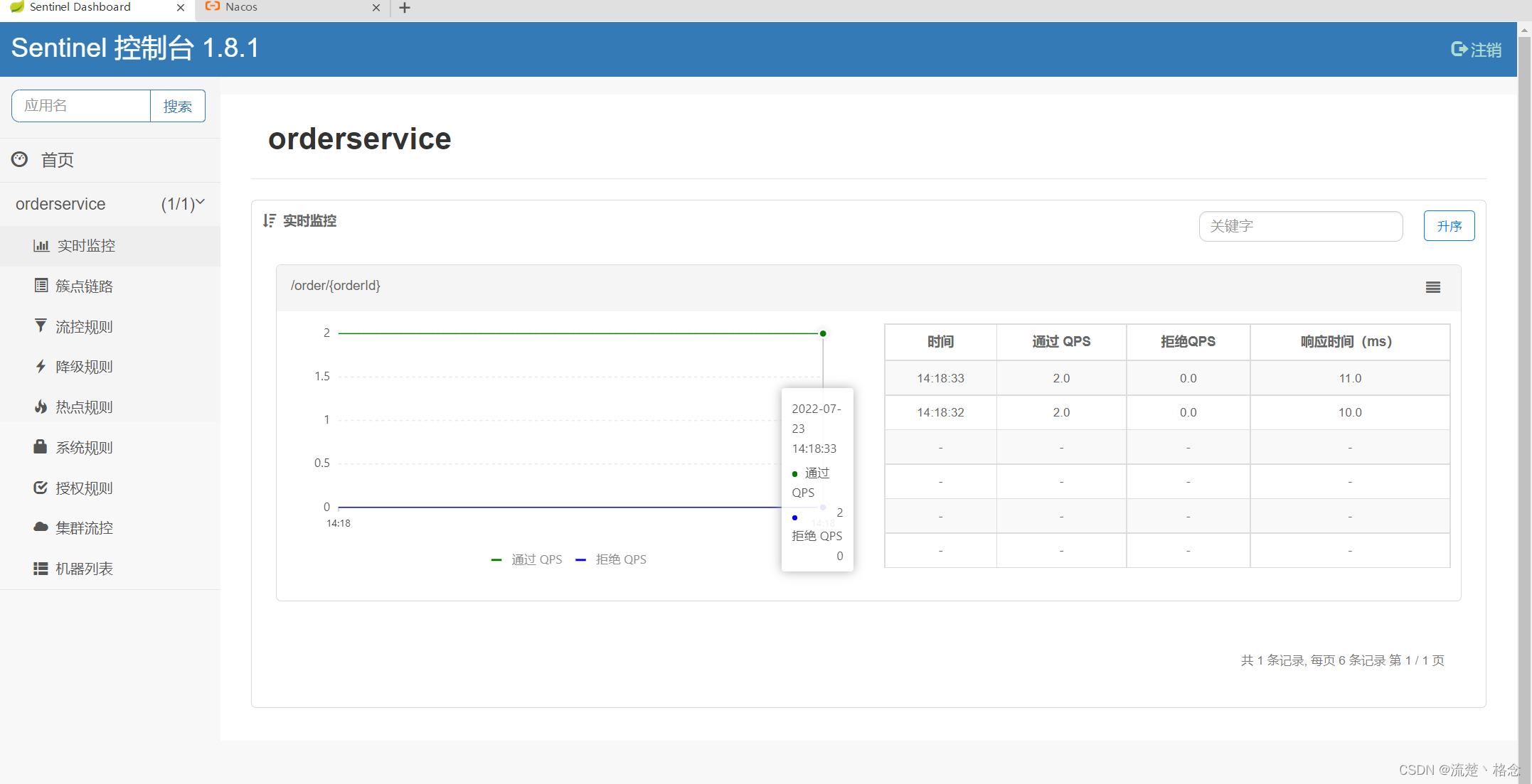Click the 搜索 search button
This screenshot has width=1532, height=784.
coord(177,106)
